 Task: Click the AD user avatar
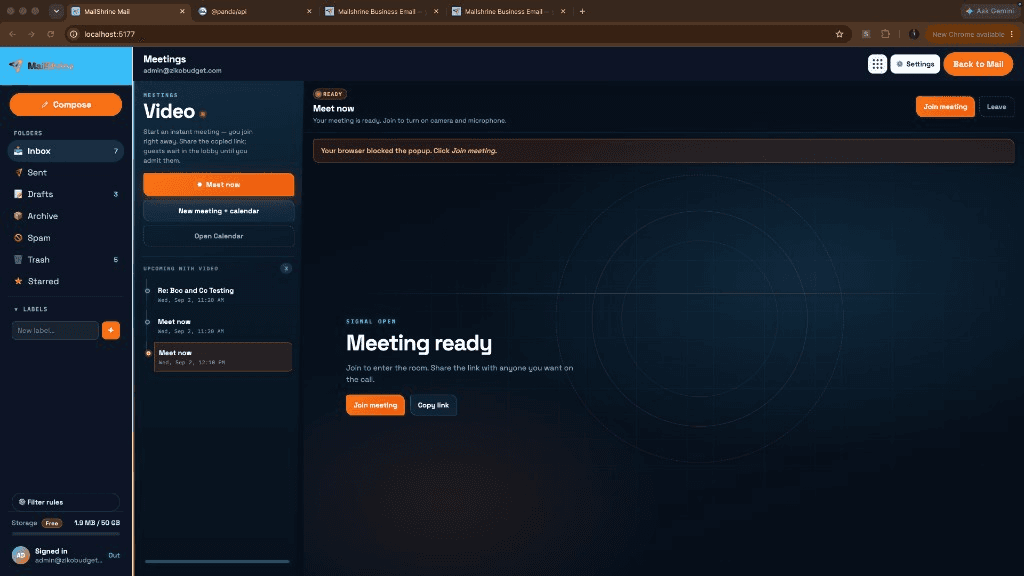click(21, 555)
